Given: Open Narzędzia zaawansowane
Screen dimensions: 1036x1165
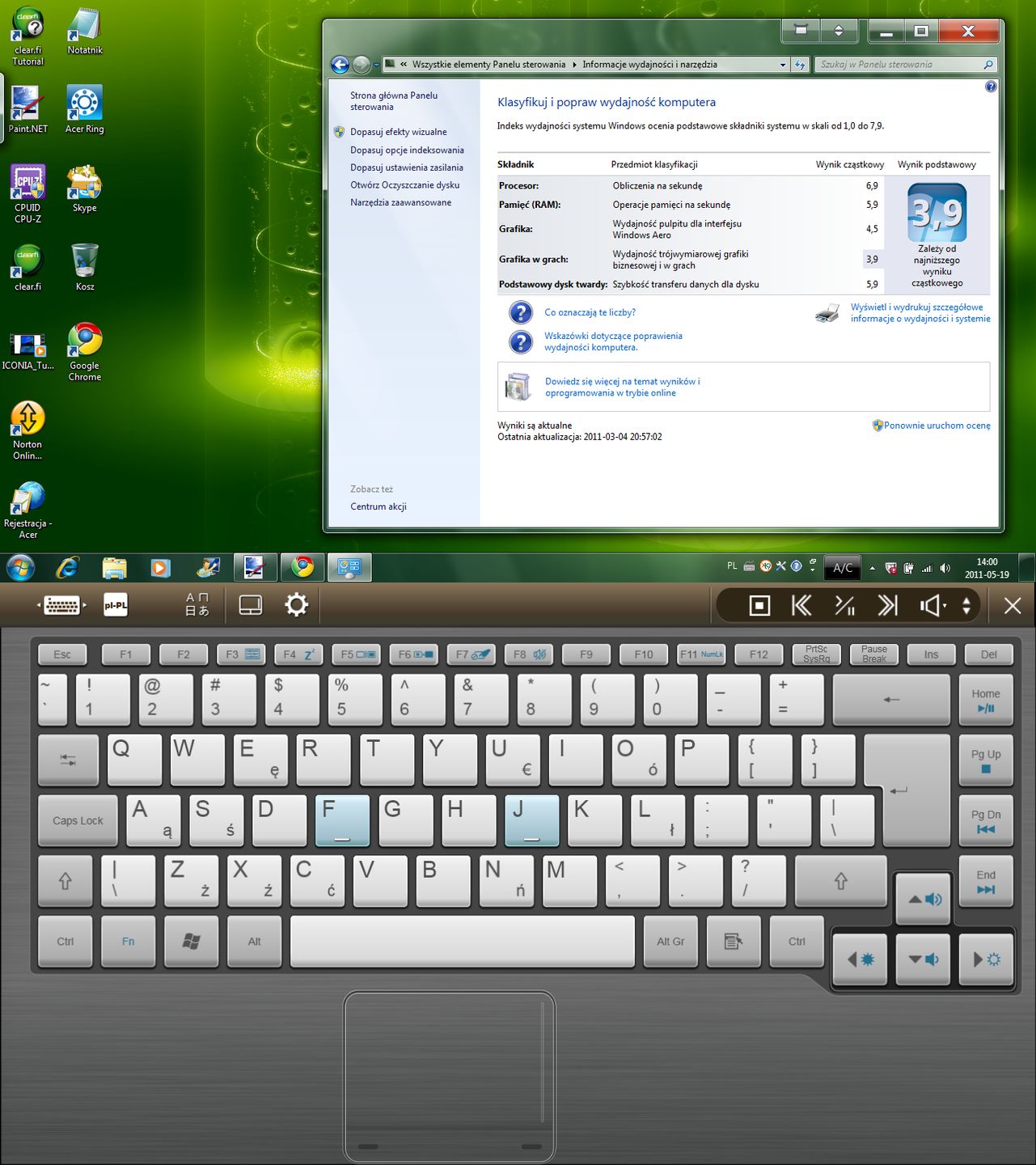Looking at the screenshot, I should pyautogui.click(x=401, y=202).
